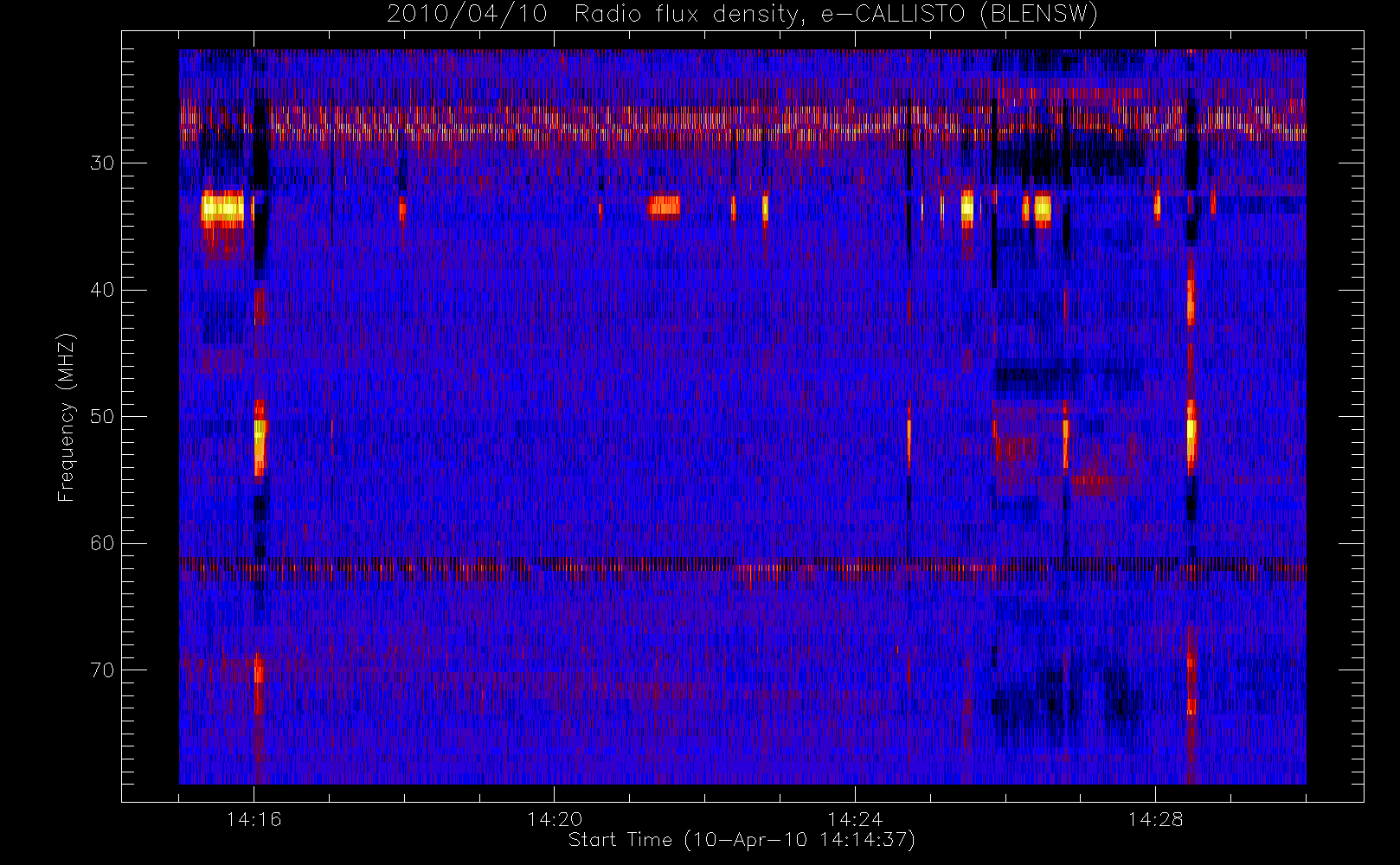Click the yellow burst at 14:16 near 51 MHz
This screenshot has width=1400, height=865.
click(260, 439)
